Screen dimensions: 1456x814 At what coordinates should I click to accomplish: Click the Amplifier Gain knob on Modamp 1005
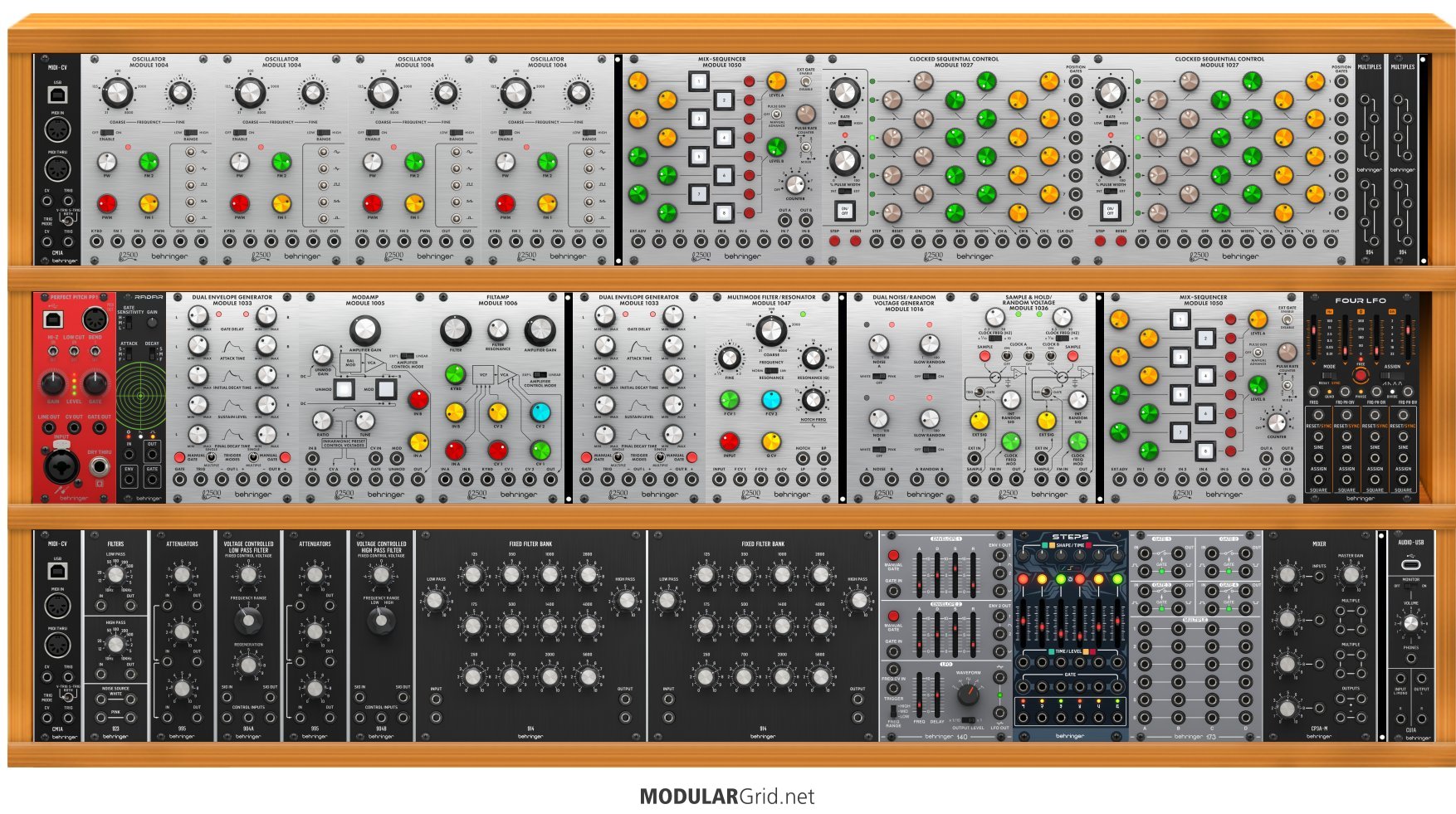(364, 330)
